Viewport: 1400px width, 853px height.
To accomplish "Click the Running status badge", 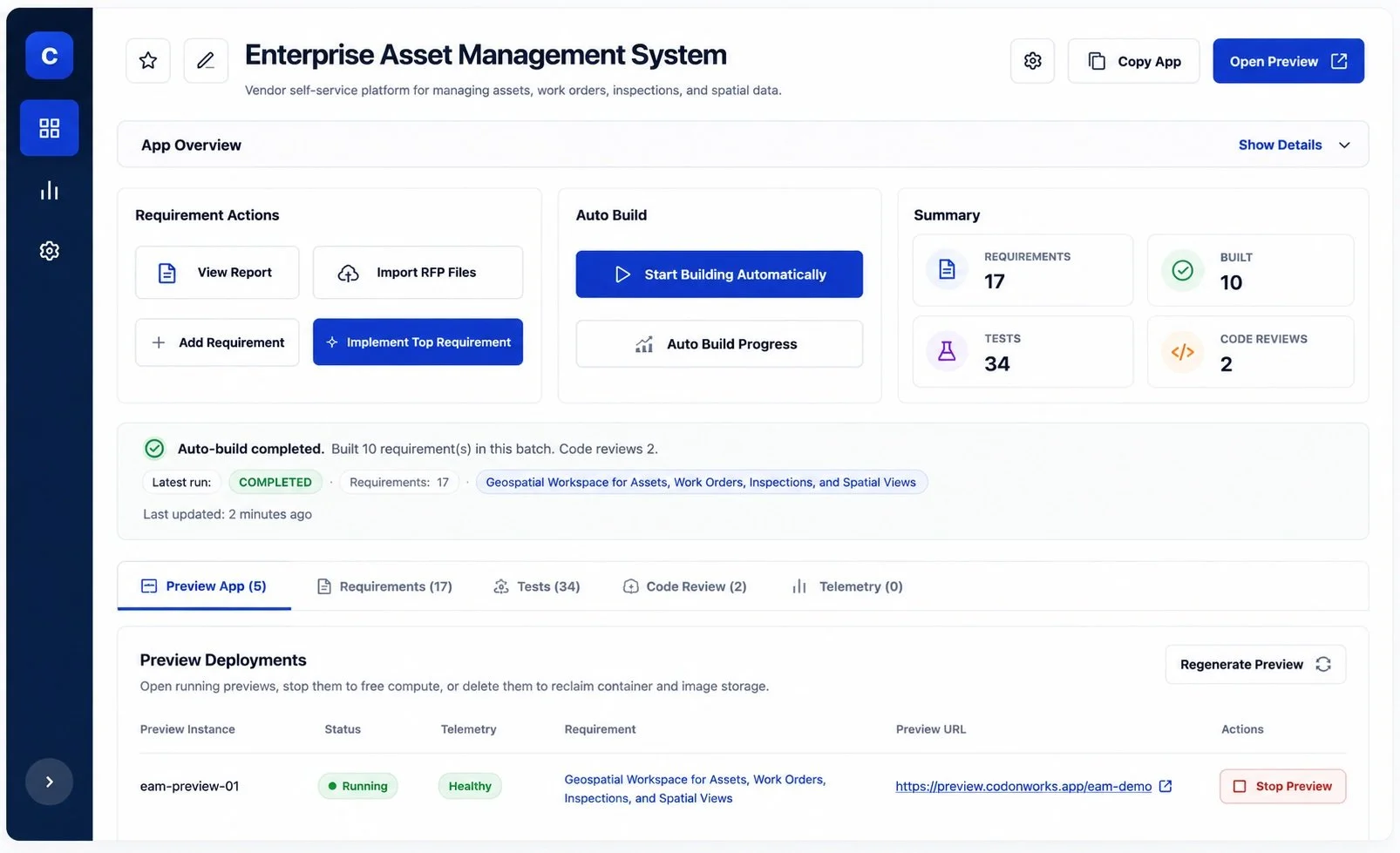I will [358, 786].
